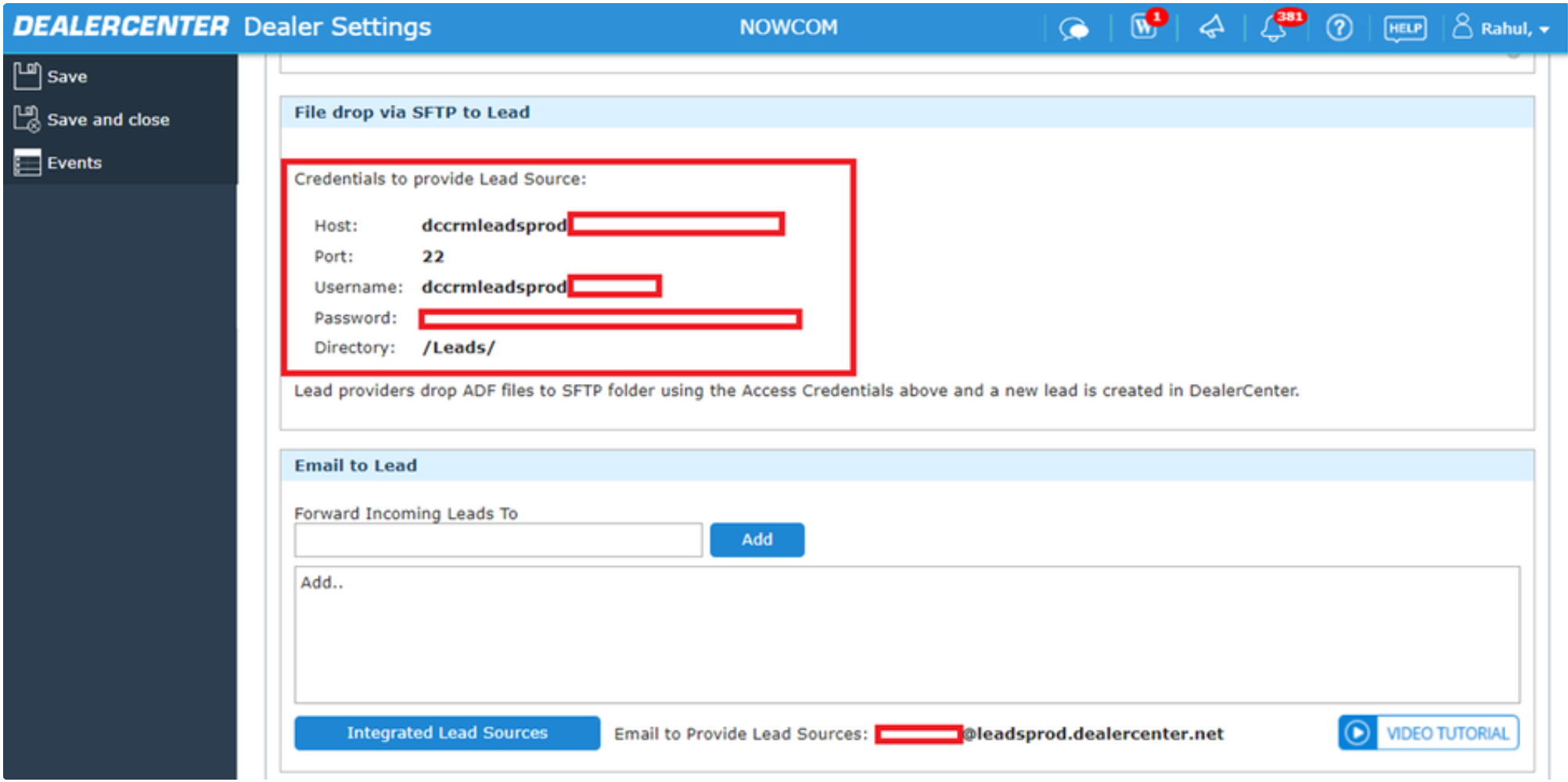Open the chat messages icon in the header
The image size is (1568, 782).
pos(1074,29)
